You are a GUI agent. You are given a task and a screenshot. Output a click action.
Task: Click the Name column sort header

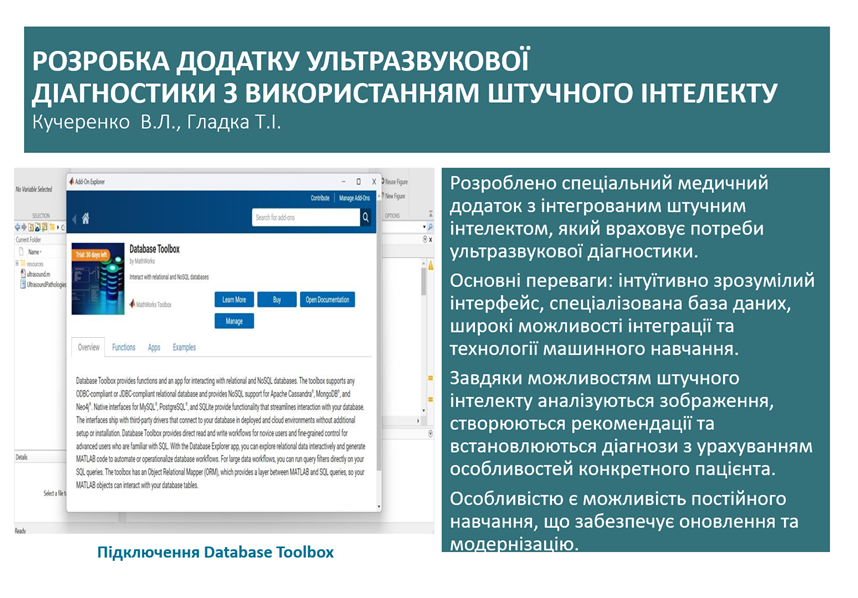[34, 253]
